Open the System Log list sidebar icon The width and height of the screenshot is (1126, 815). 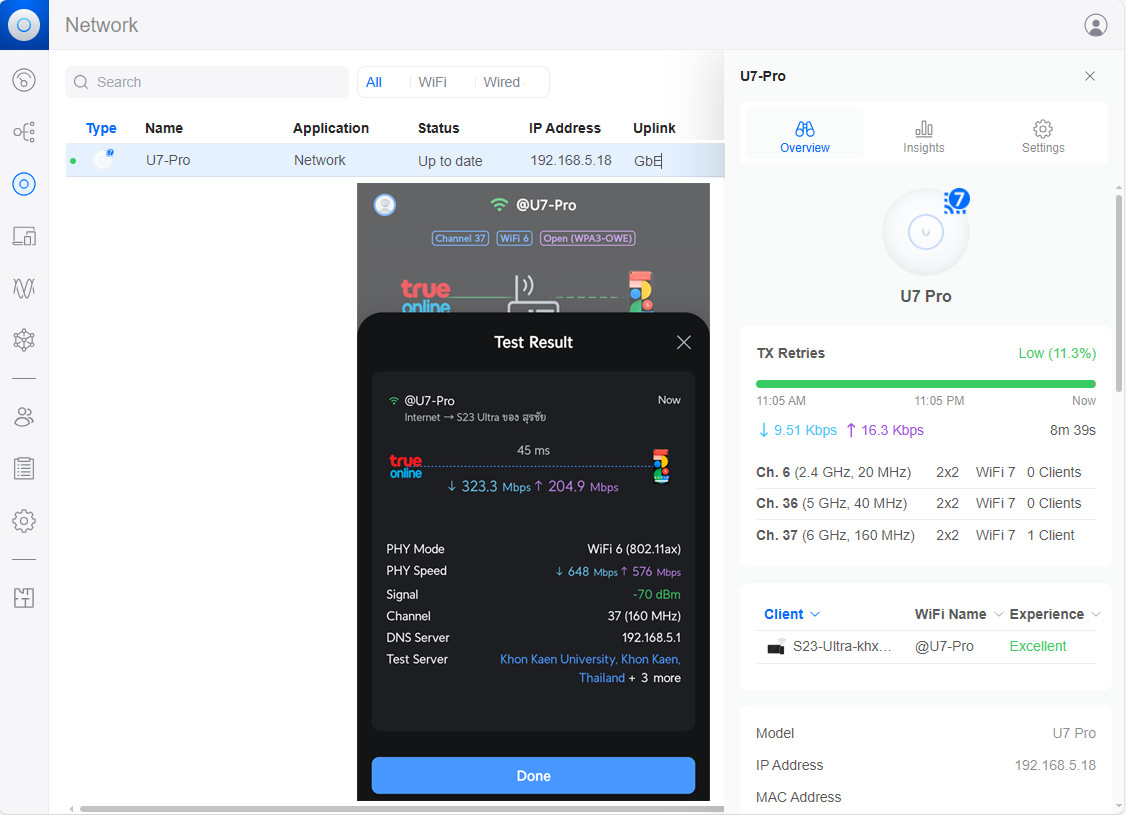24,469
